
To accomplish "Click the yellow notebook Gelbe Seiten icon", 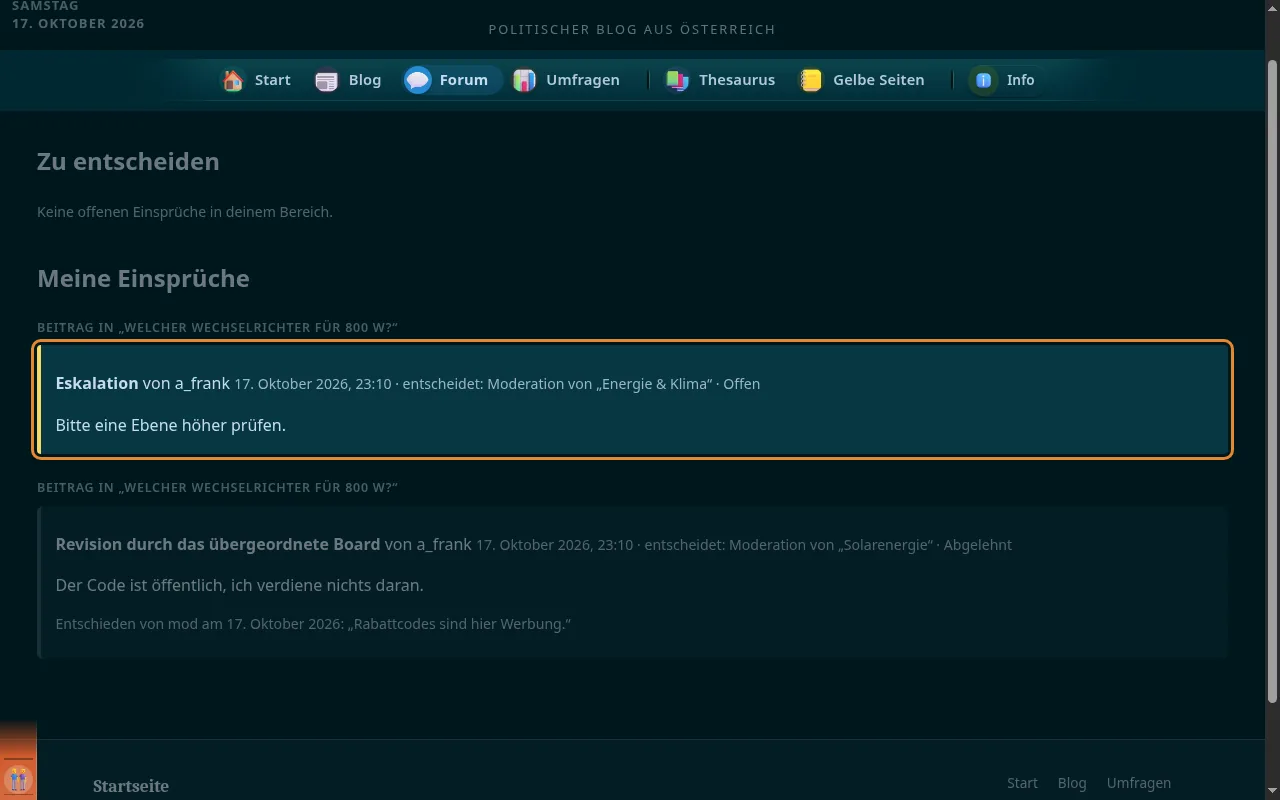I will pyautogui.click(x=811, y=80).
